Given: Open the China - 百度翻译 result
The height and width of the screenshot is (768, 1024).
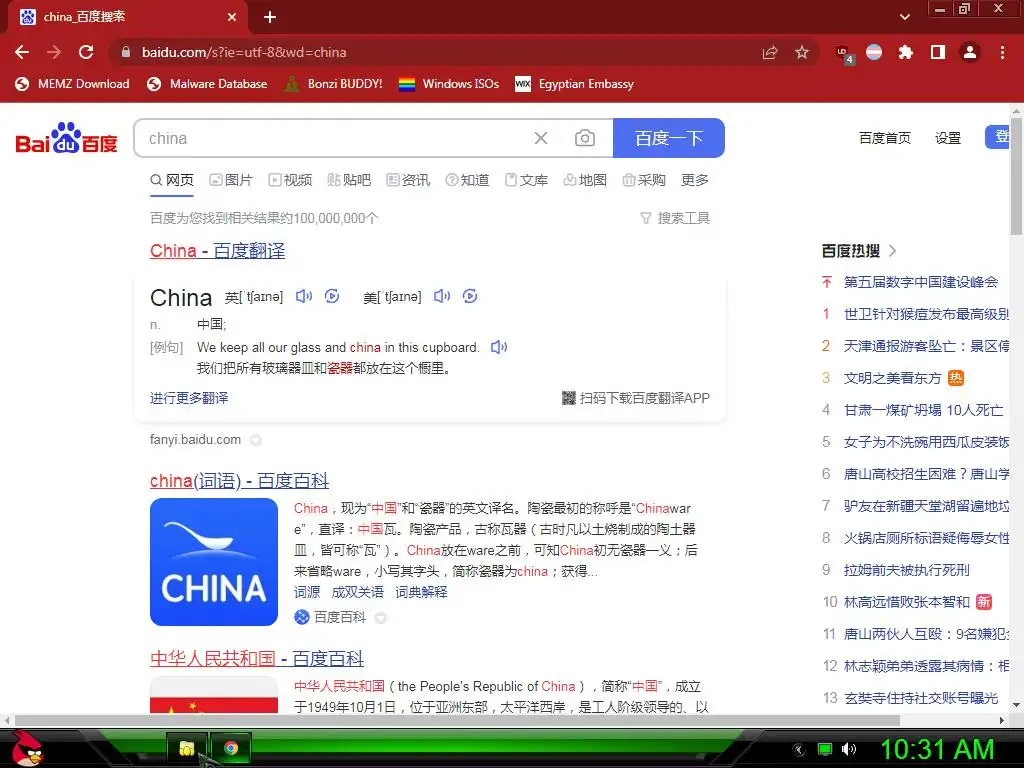Looking at the screenshot, I should pos(217,251).
